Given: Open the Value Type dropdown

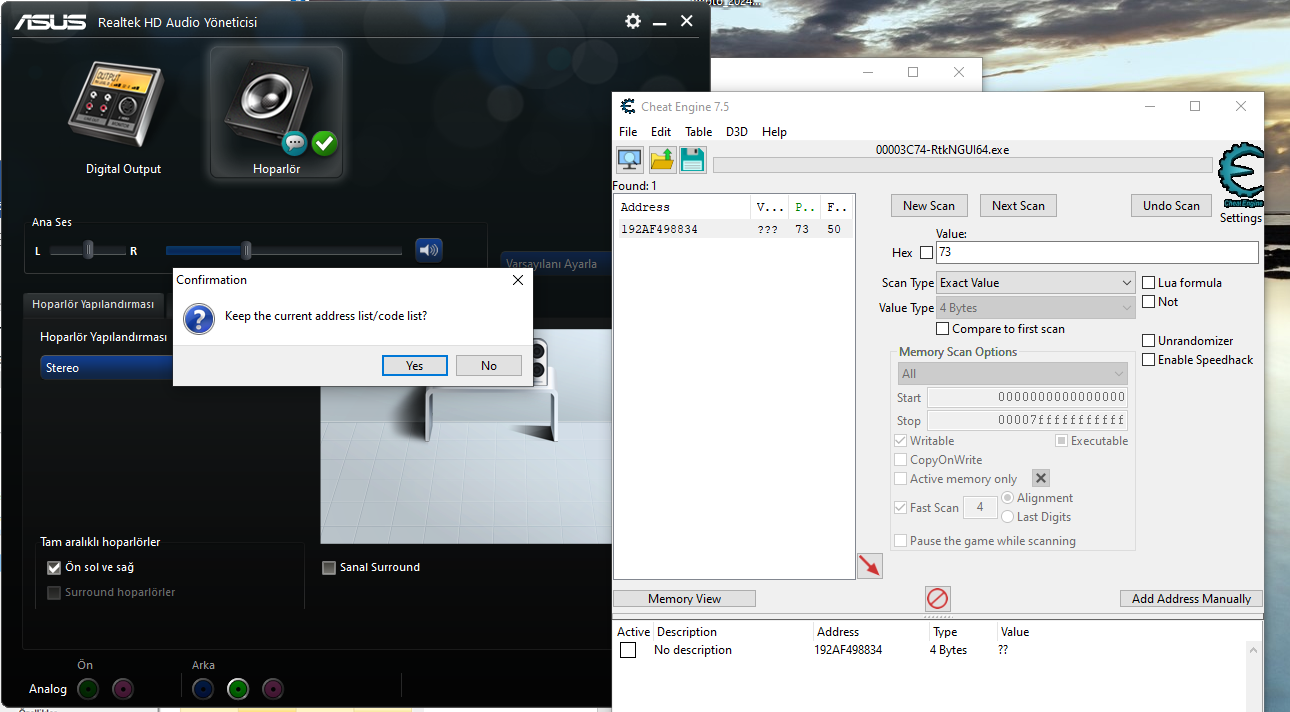Looking at the screenshot, I should pyautogui.click(x=1035, y=308).
